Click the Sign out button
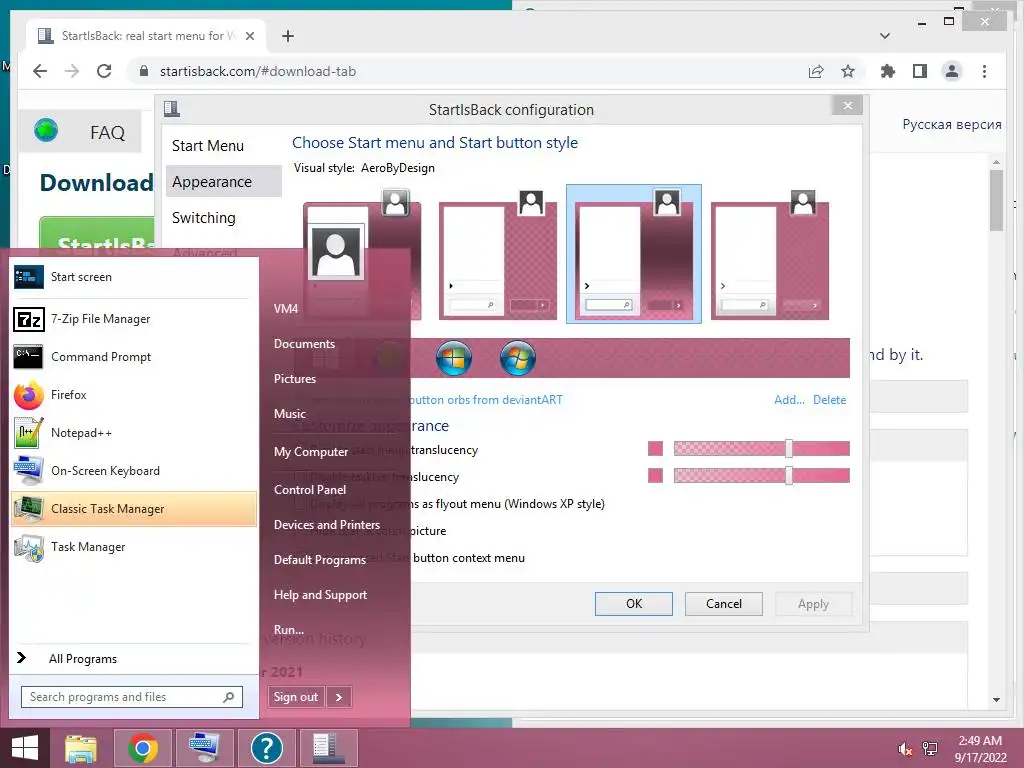 point(296,697)
